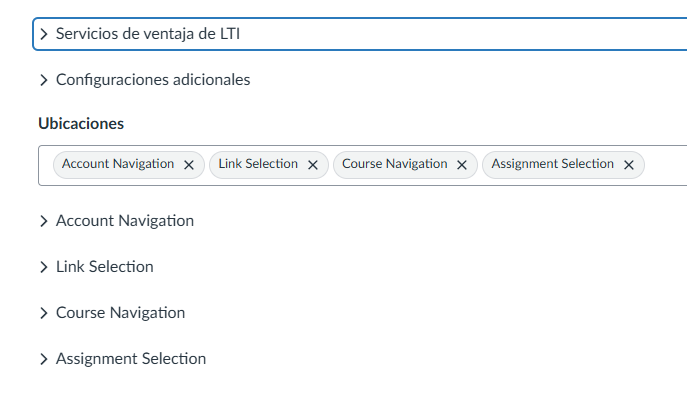The image size is (687, 411).
Task: Select the Link Selection section title below tags
Action: point(105,267)
